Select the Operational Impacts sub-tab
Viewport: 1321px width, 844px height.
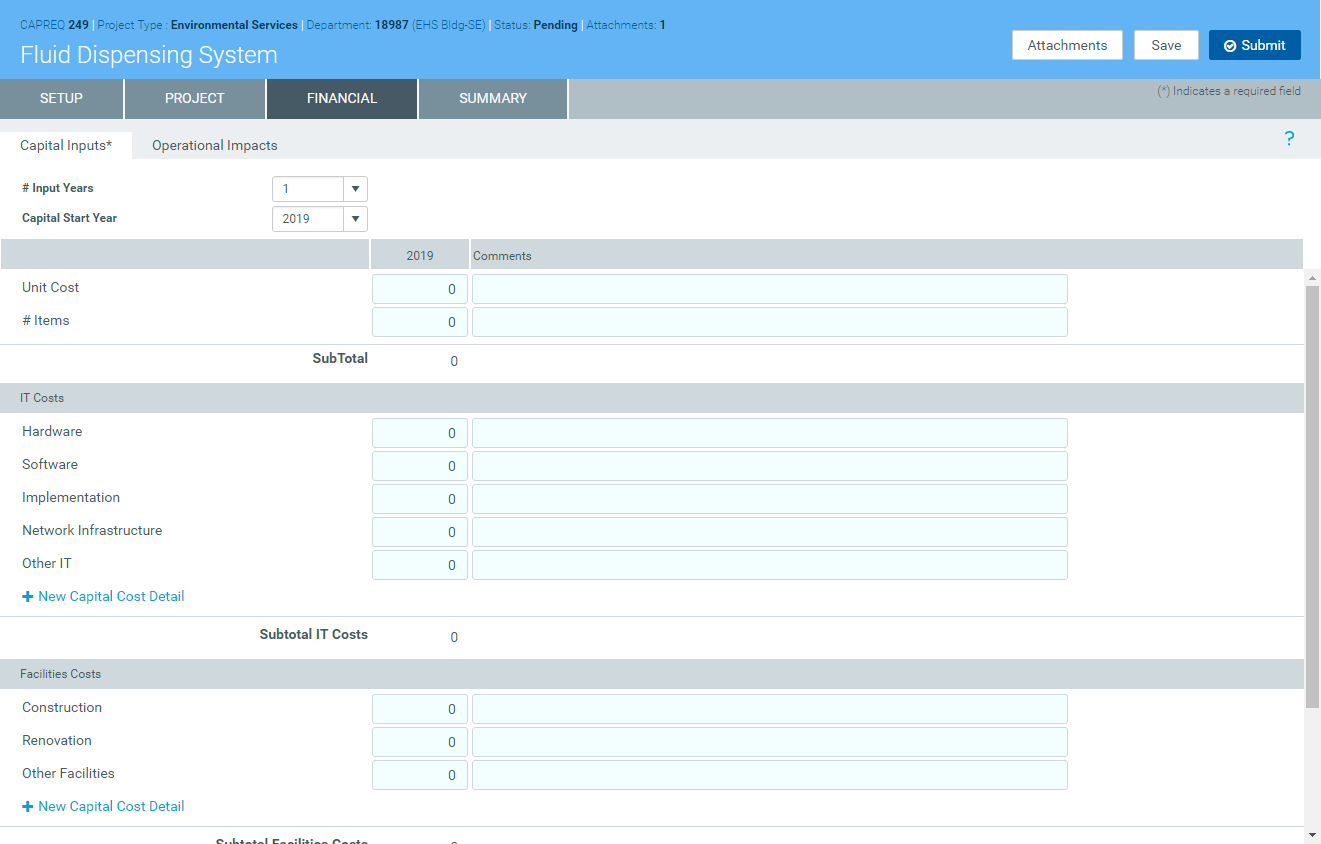[x=214, y=145]
